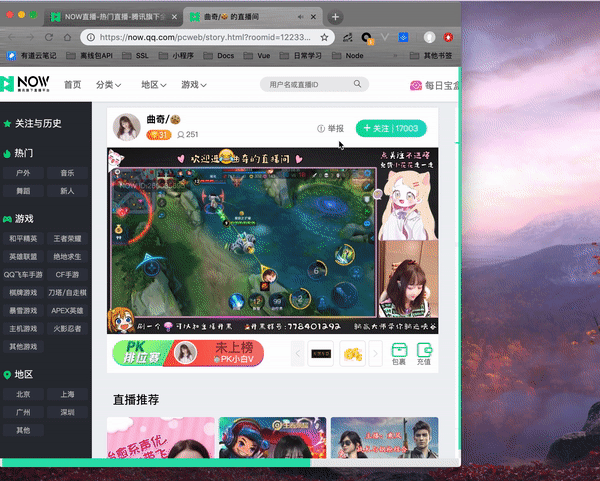Expand the 地区 dropdown in the header

(x=153, y=85)
